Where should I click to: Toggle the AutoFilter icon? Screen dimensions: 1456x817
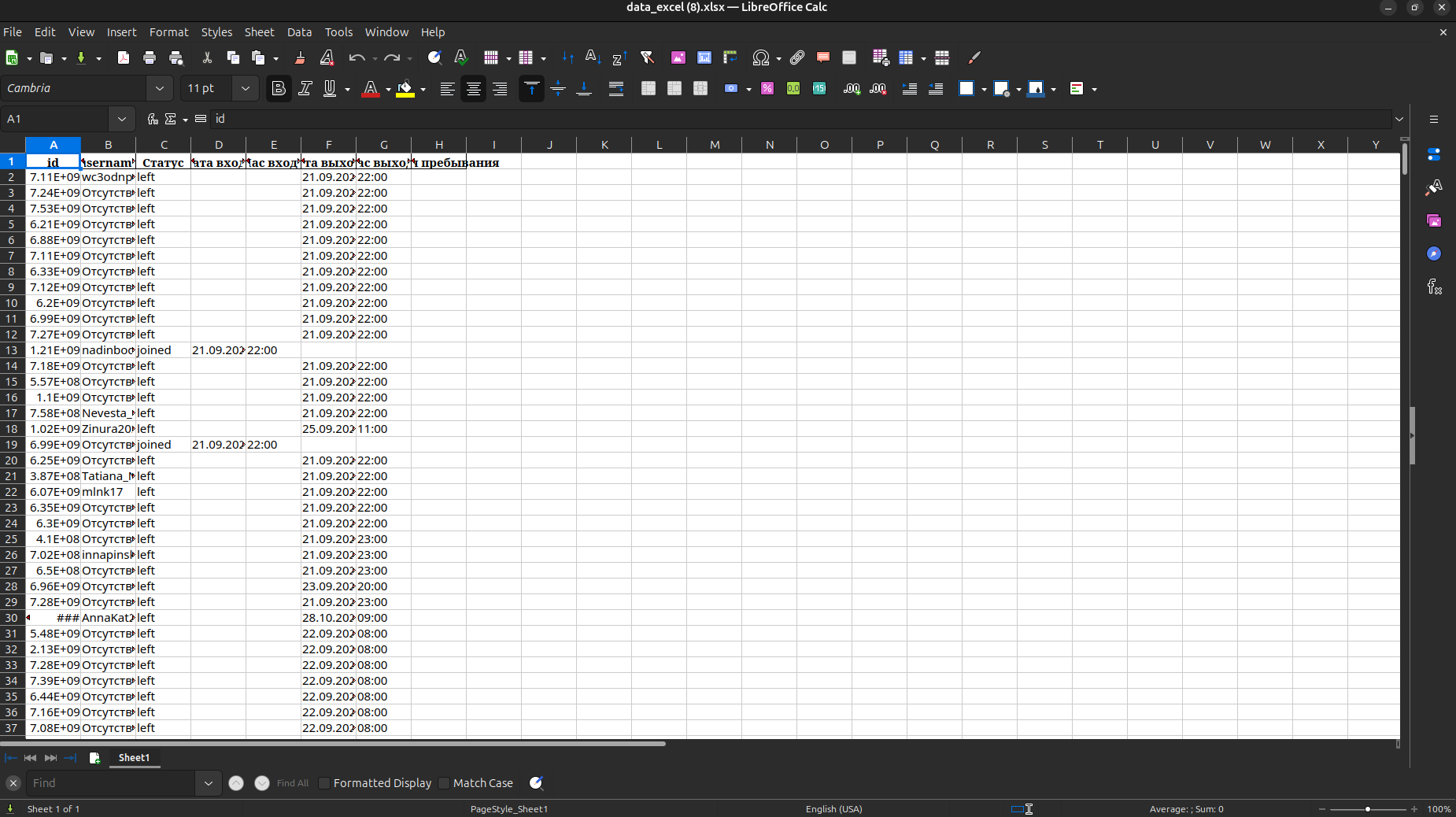(x=647, y=57)
